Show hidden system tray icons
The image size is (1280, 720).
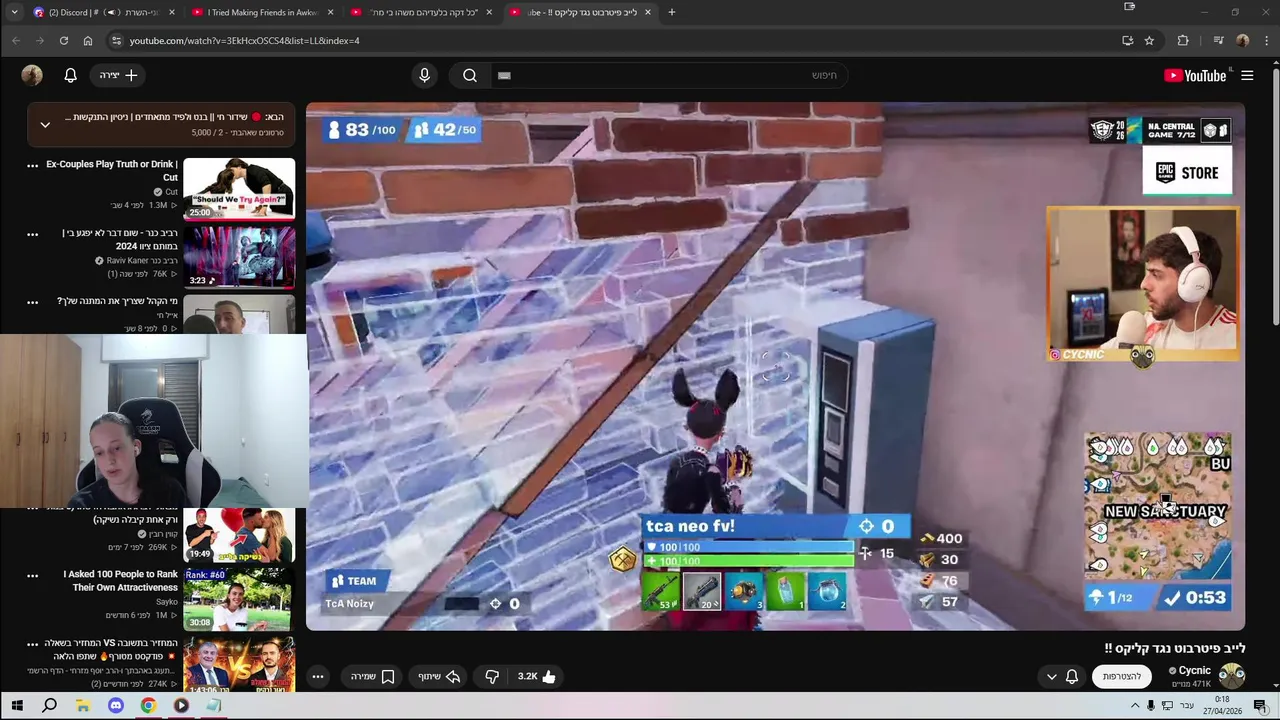point(1134,705)
